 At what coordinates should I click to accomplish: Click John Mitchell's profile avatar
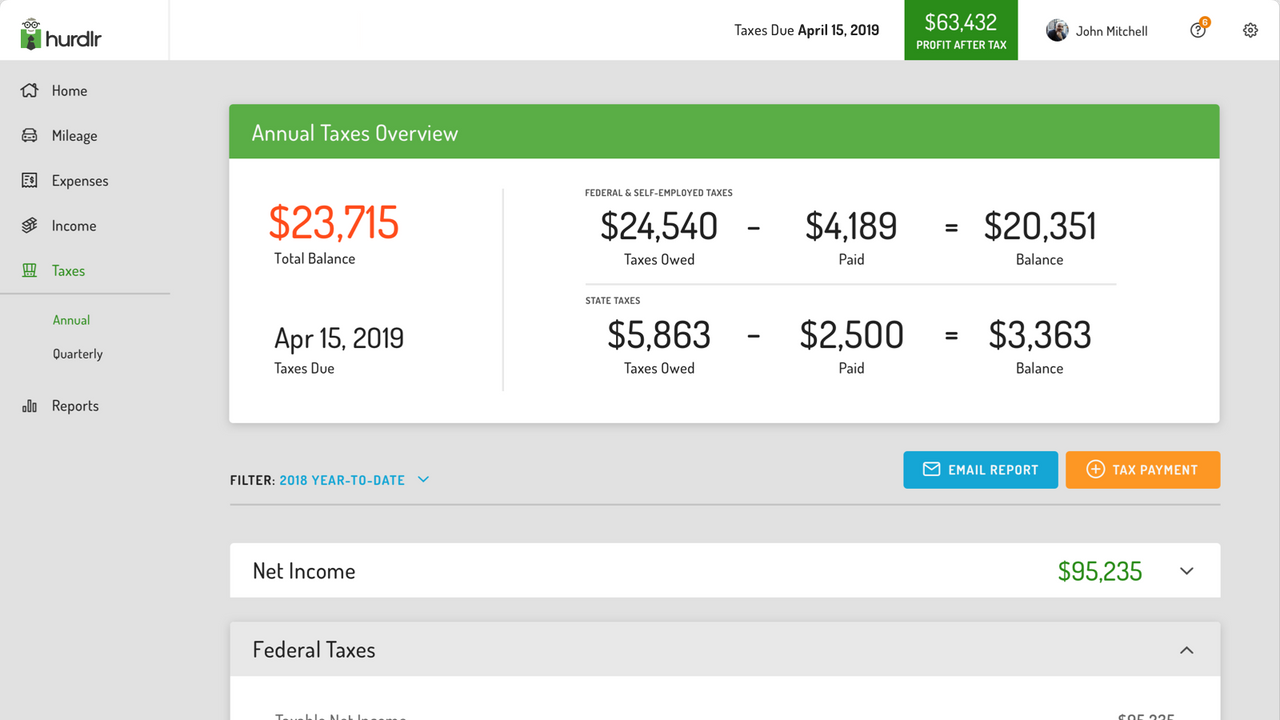[x=1057, y=30]
